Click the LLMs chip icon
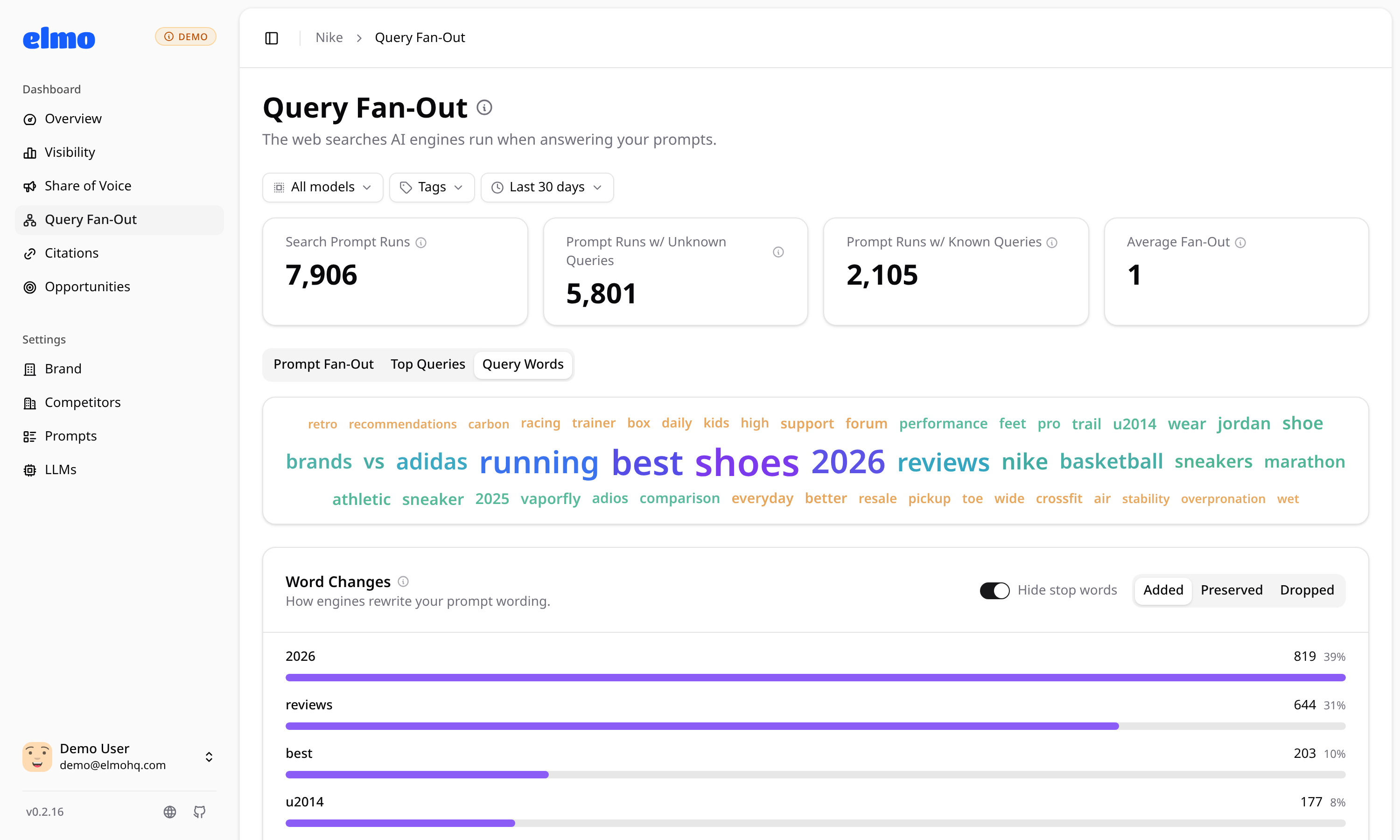The image size is (1400, 840). point(30,470)
